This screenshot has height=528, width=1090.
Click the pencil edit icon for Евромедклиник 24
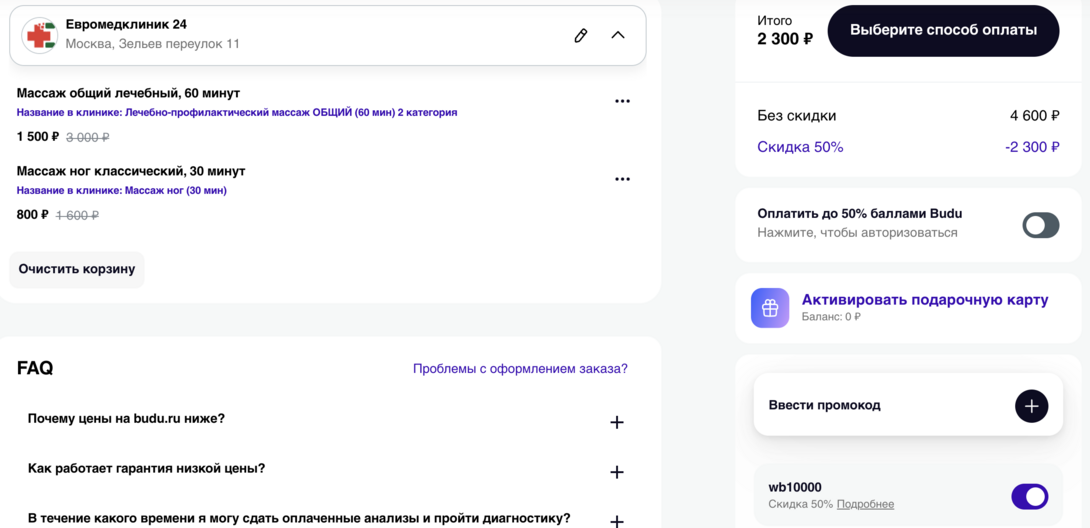[580, 35]
